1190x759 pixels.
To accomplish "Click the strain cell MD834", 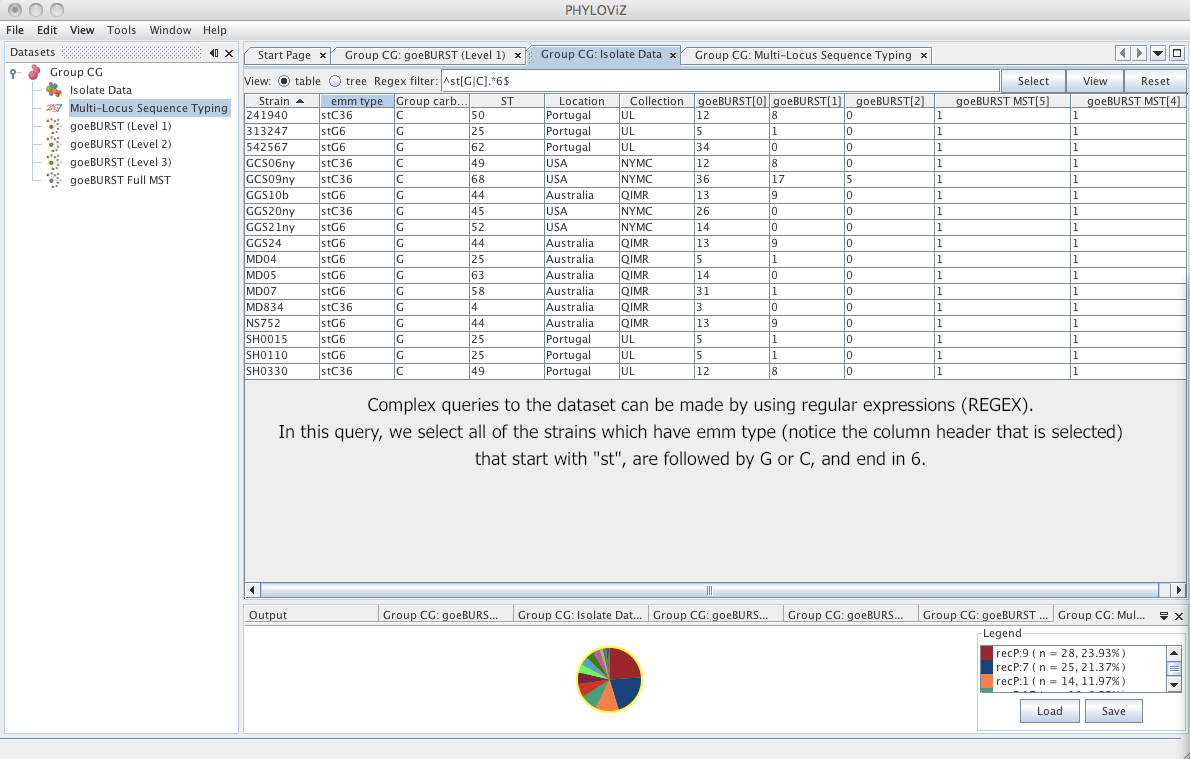I will coord(282,307).
